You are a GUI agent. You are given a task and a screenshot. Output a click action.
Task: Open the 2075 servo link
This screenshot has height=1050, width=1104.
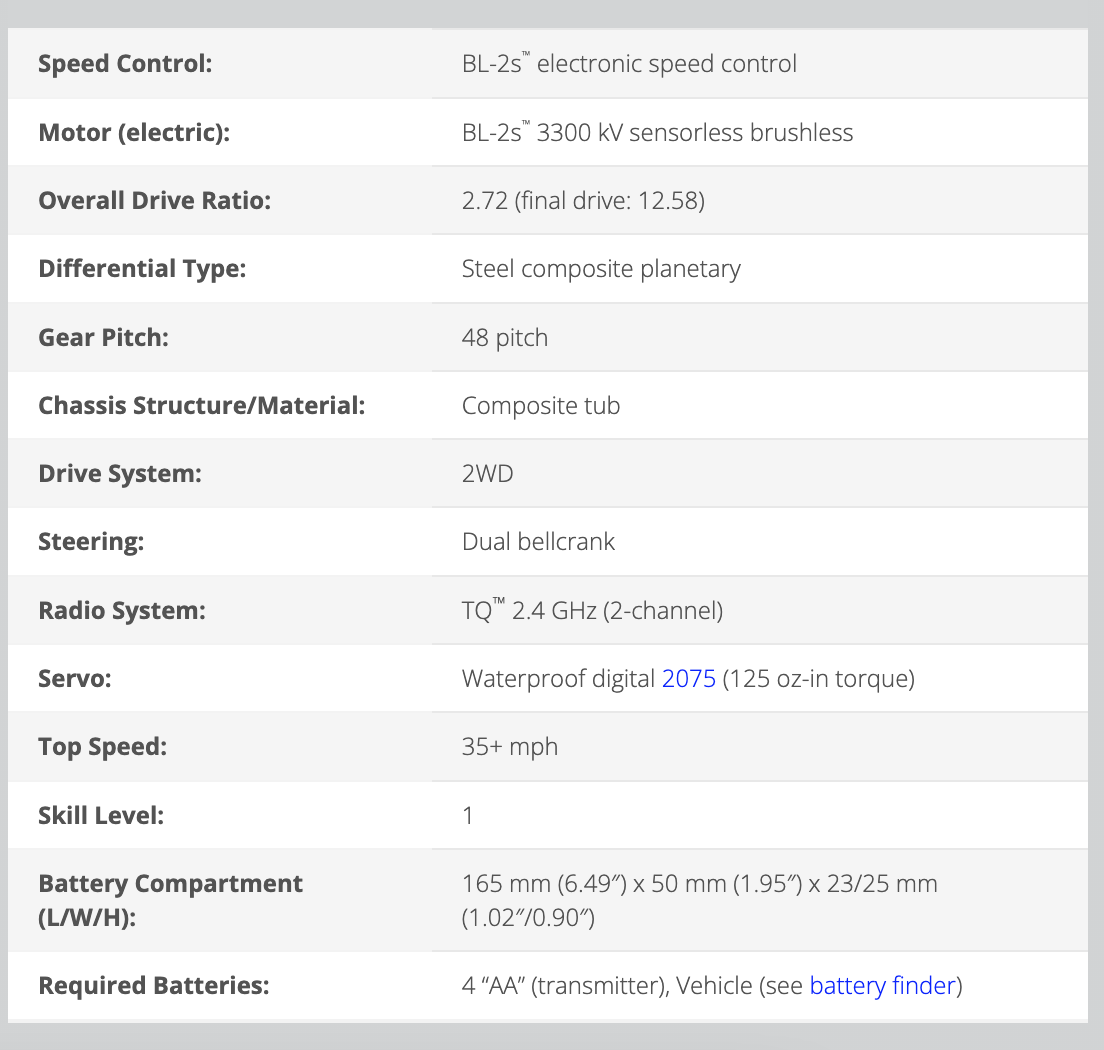(x=688, y=679)
